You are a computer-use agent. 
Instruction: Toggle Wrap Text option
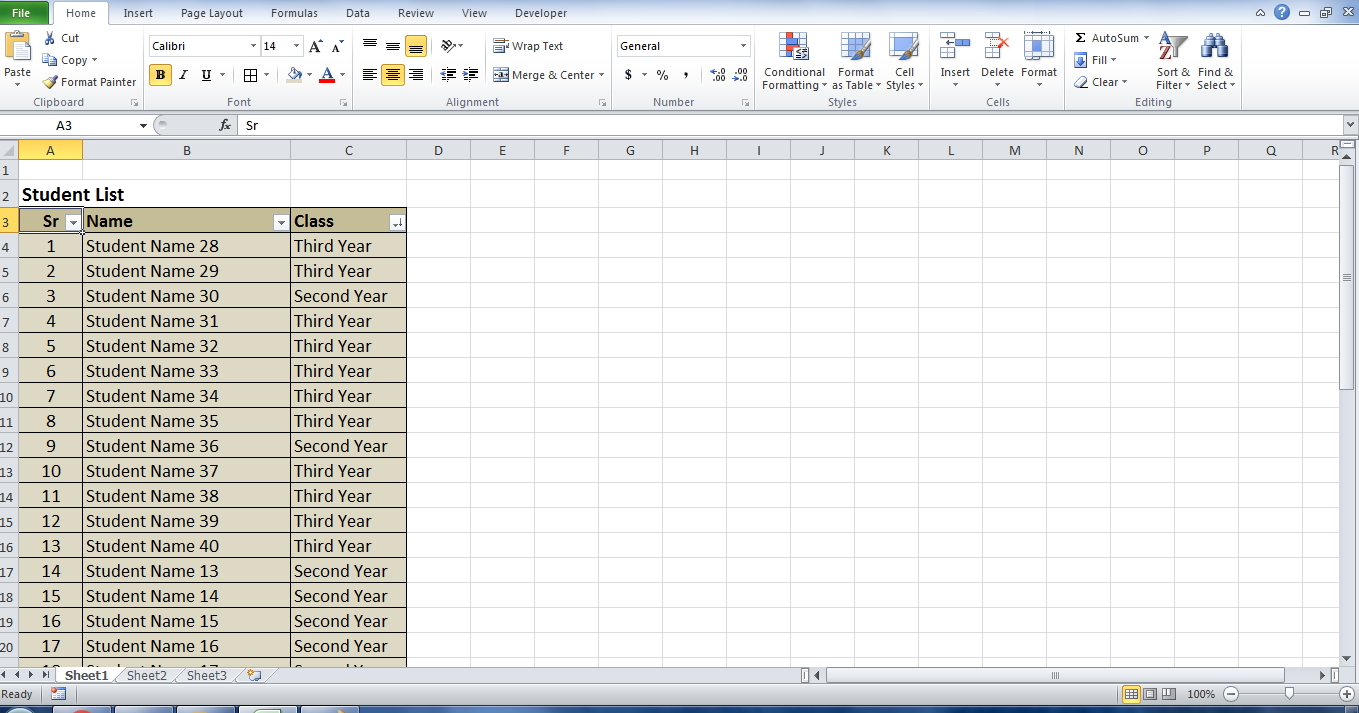(528, 46)
